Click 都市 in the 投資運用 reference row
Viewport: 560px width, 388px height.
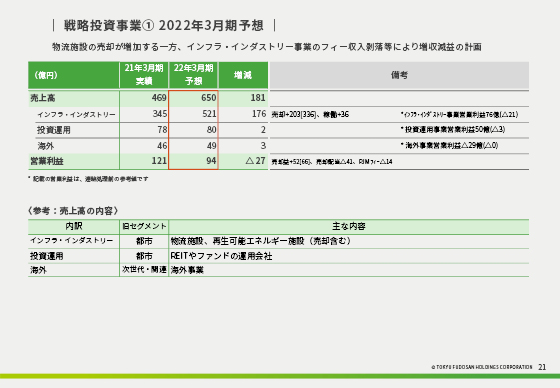pos(144,256)
